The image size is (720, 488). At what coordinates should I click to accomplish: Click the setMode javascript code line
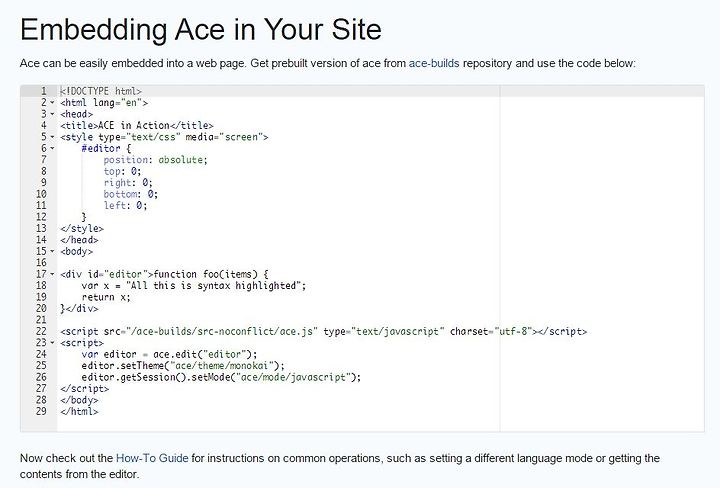coord(221,377)
